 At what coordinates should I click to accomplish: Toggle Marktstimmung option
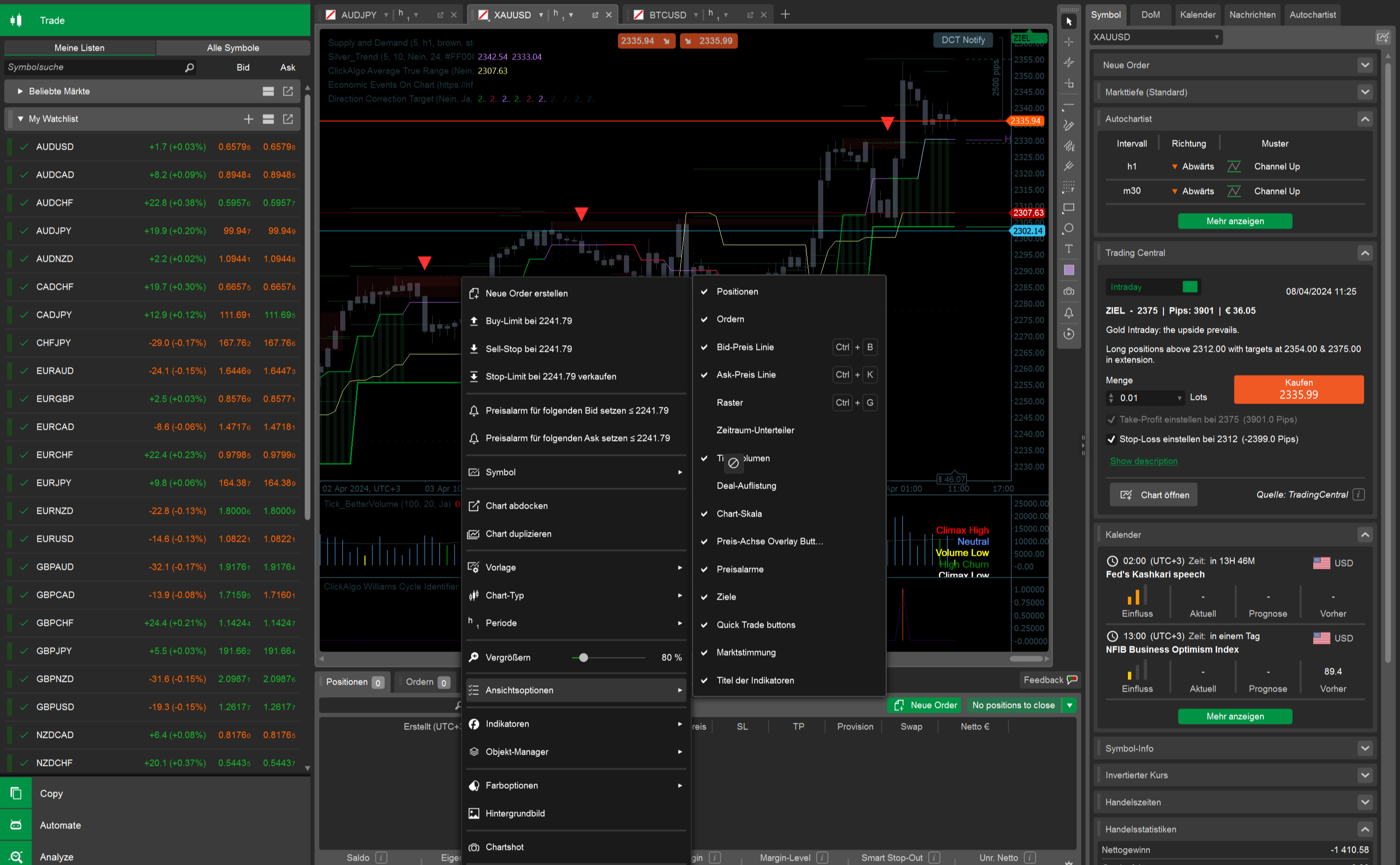coord(789,652)
